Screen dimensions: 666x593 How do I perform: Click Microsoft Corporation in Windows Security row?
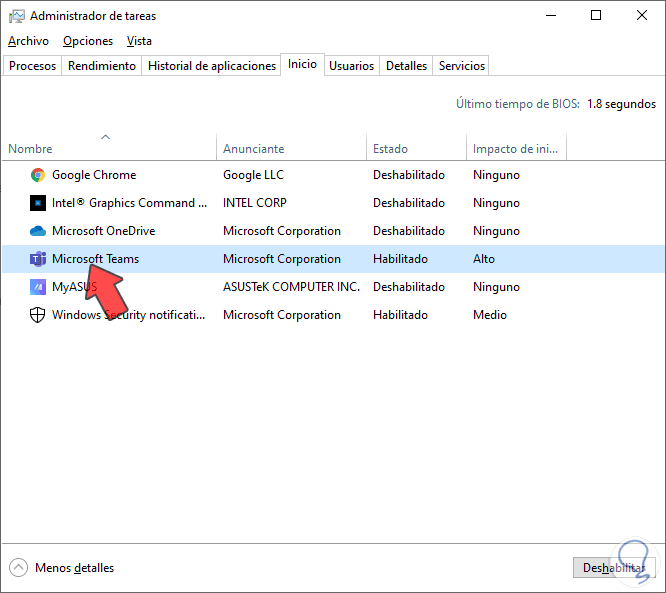point(282,315)
